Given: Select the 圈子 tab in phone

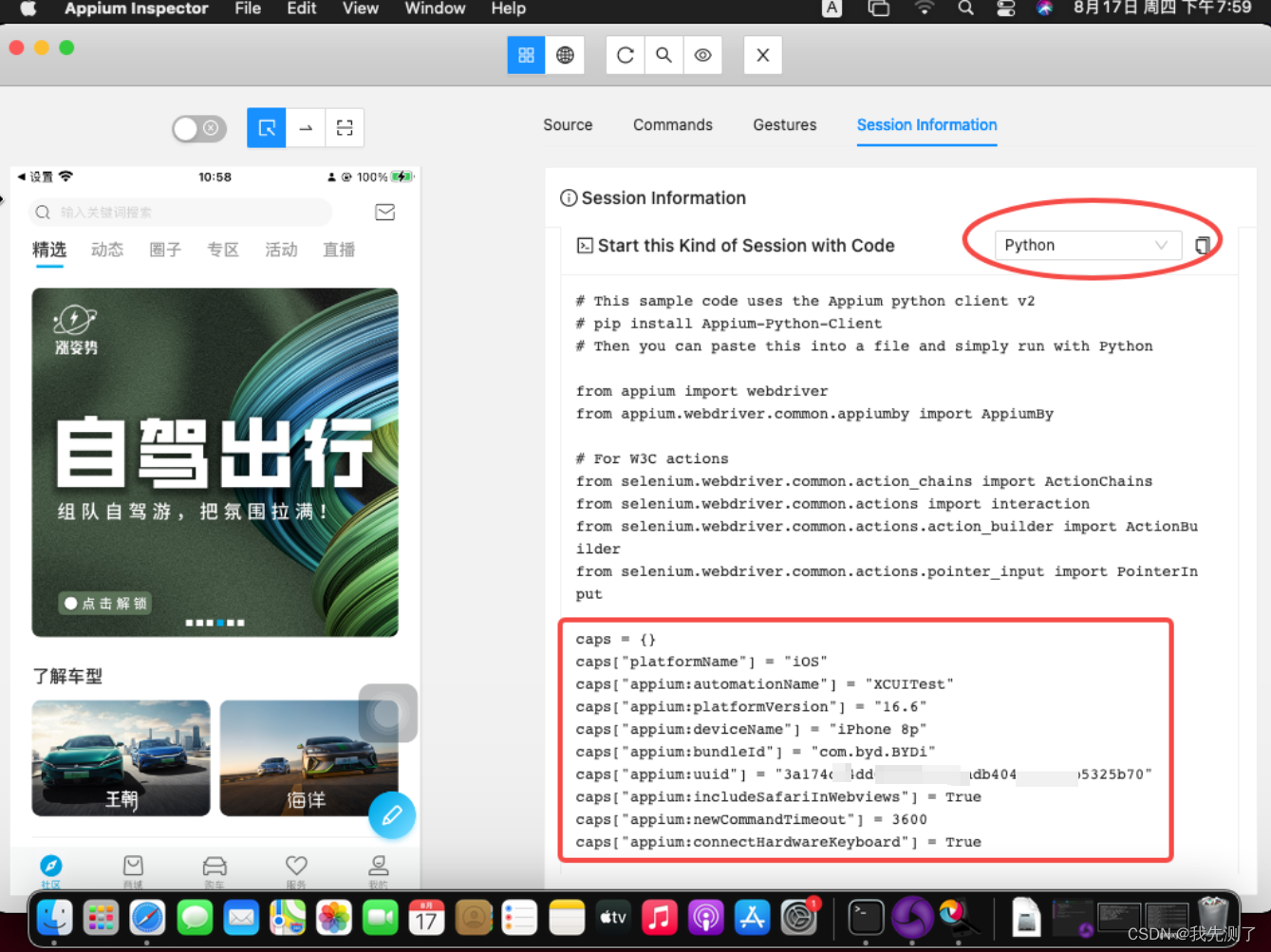Looking at the screenshot, I should tap(165, 250).
